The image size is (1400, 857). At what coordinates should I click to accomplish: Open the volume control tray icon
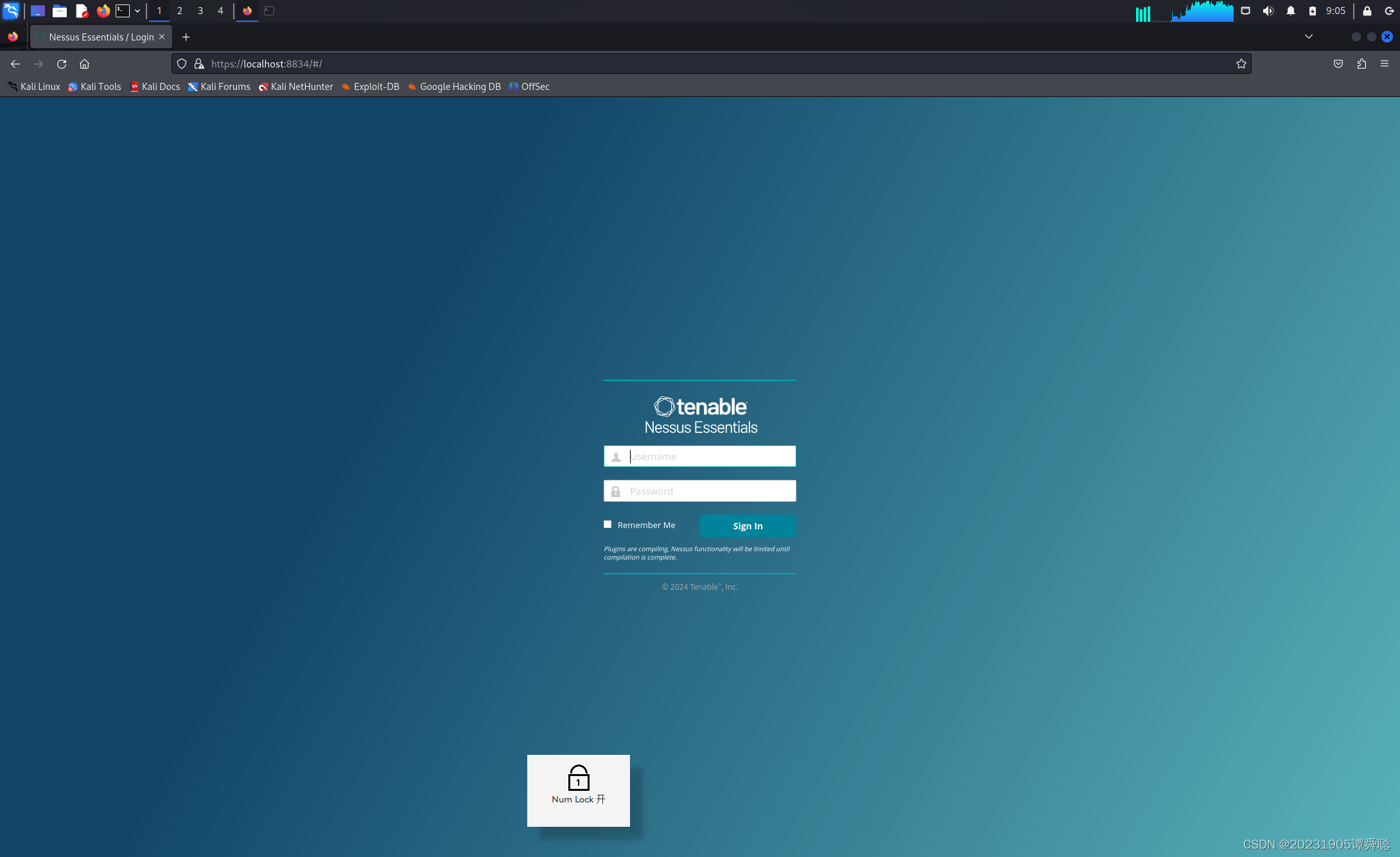pos(1268,11)
